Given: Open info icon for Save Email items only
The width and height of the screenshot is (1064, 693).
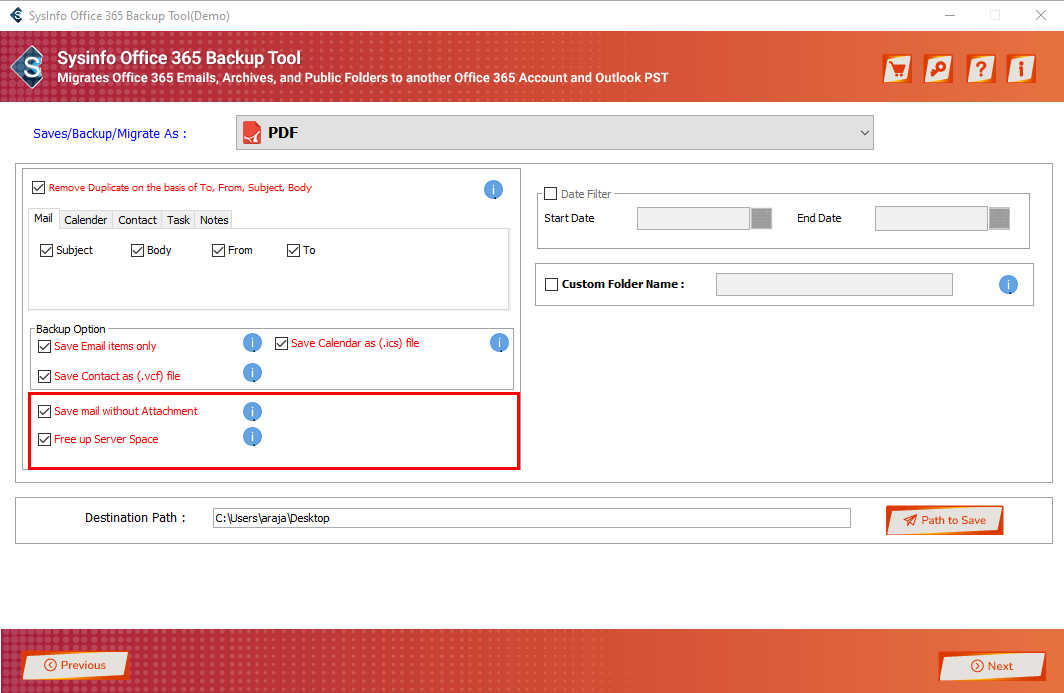Looking at the screenshot, I should (x=252, y=343).
